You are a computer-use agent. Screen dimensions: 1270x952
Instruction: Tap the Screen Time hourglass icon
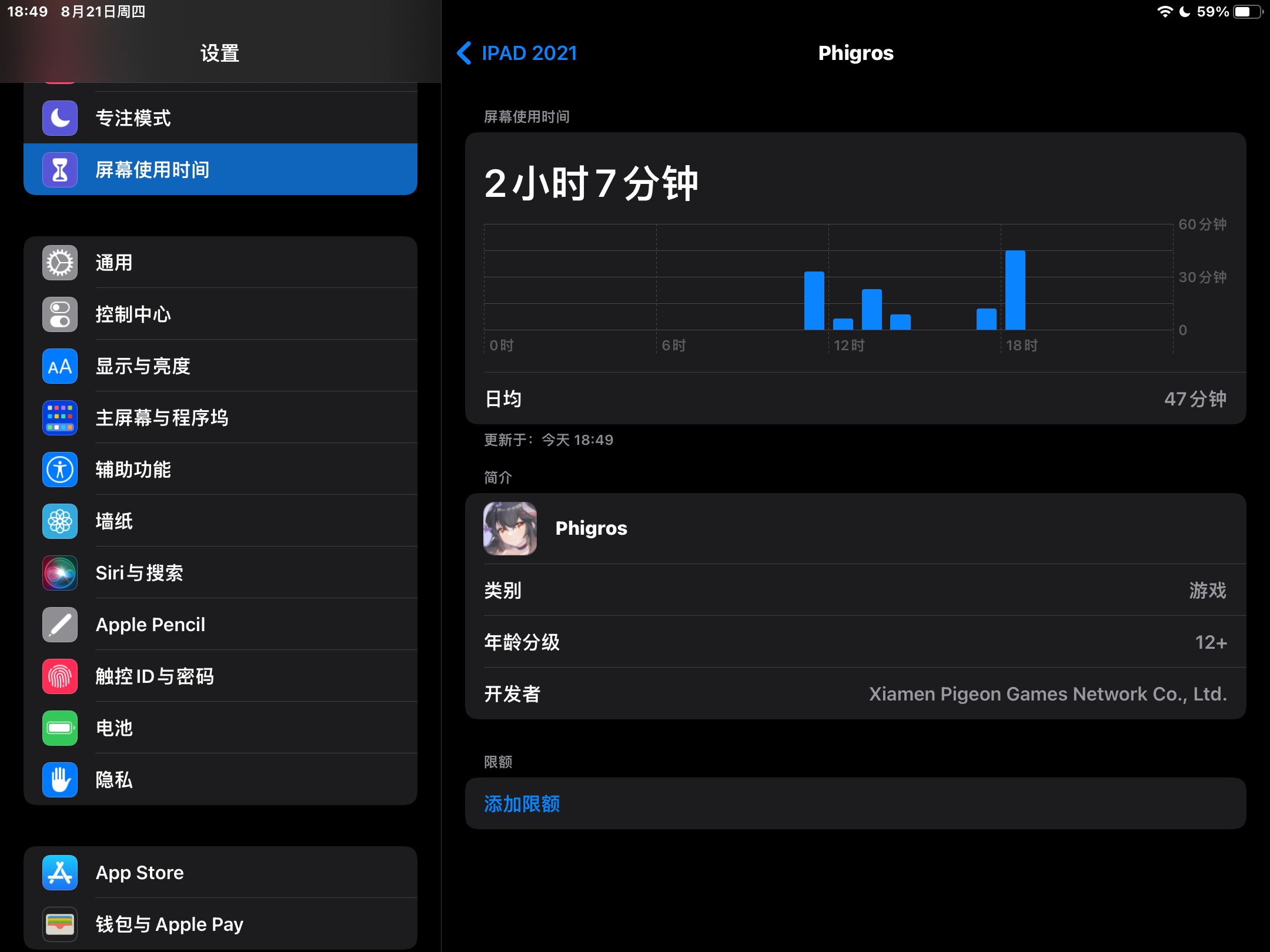coord(60,170)
